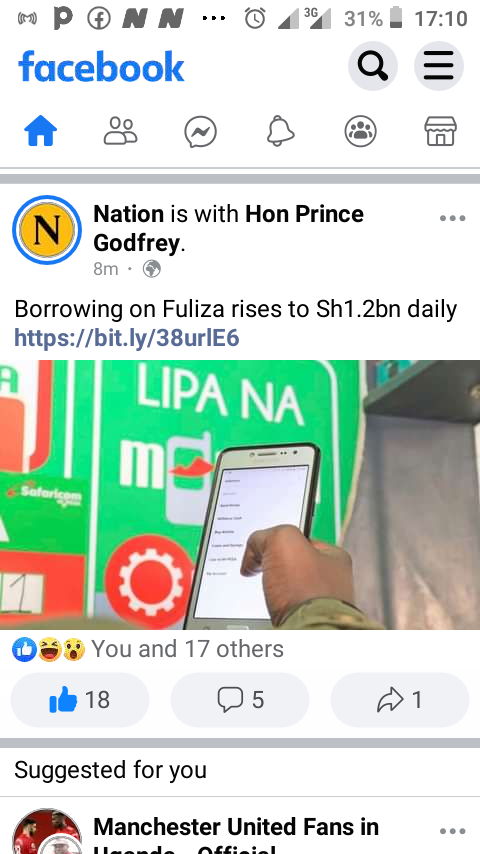Click the public globe audience icon
Viewport: 480px width, 854px height.
151,269
